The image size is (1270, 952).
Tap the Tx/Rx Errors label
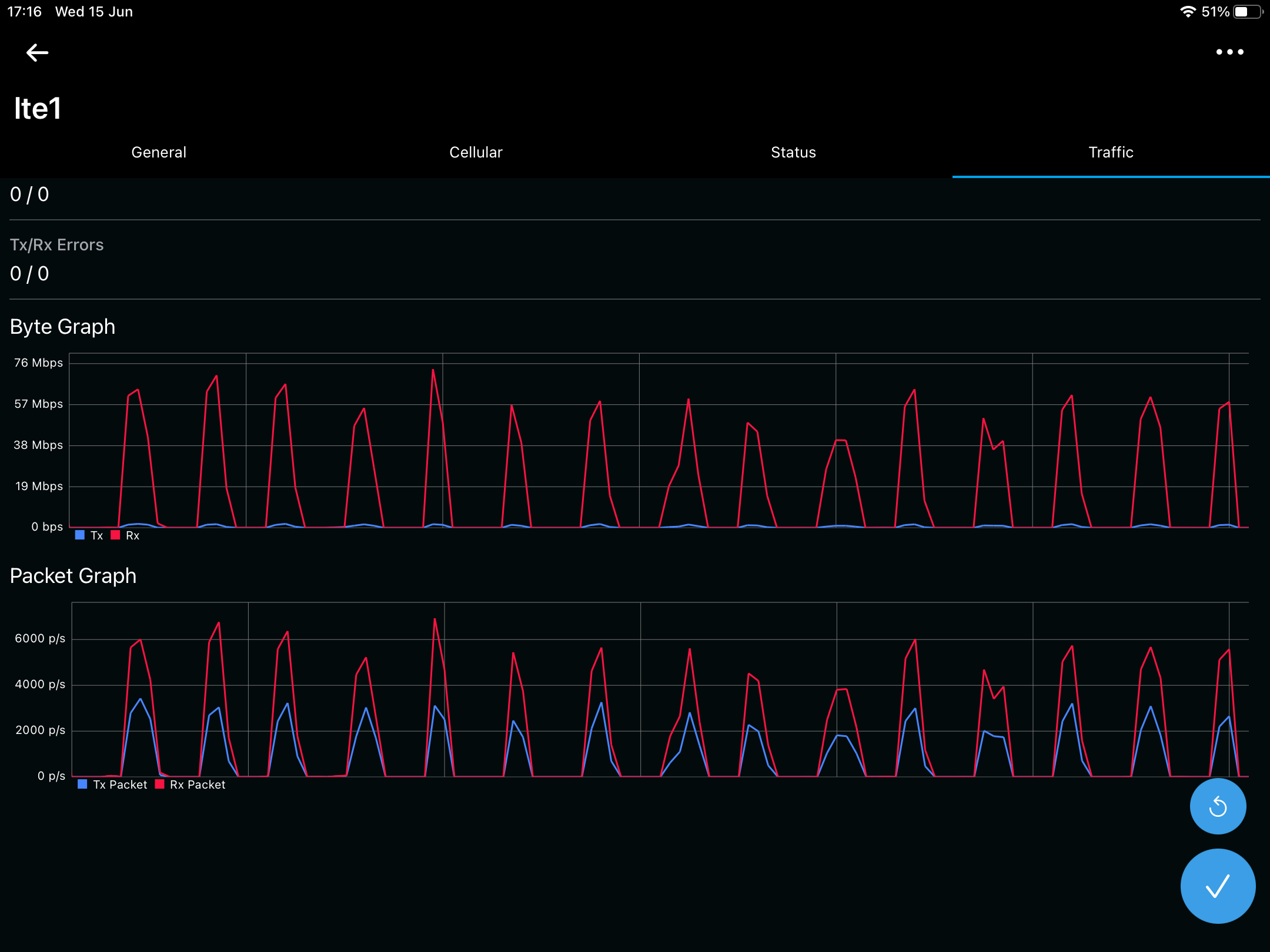click(x=57, y=244)
